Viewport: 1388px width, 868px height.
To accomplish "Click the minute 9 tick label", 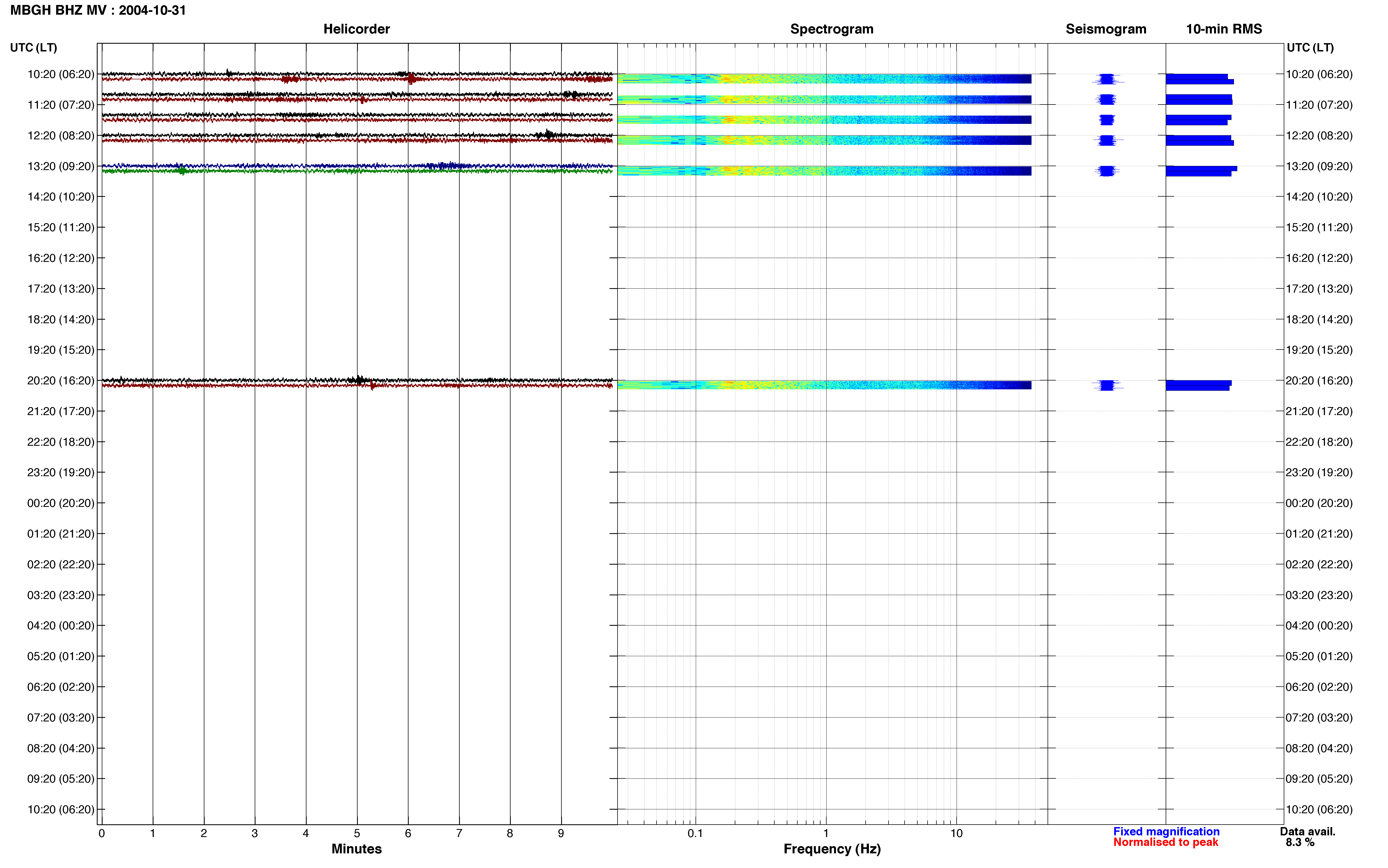I will 561,833.
